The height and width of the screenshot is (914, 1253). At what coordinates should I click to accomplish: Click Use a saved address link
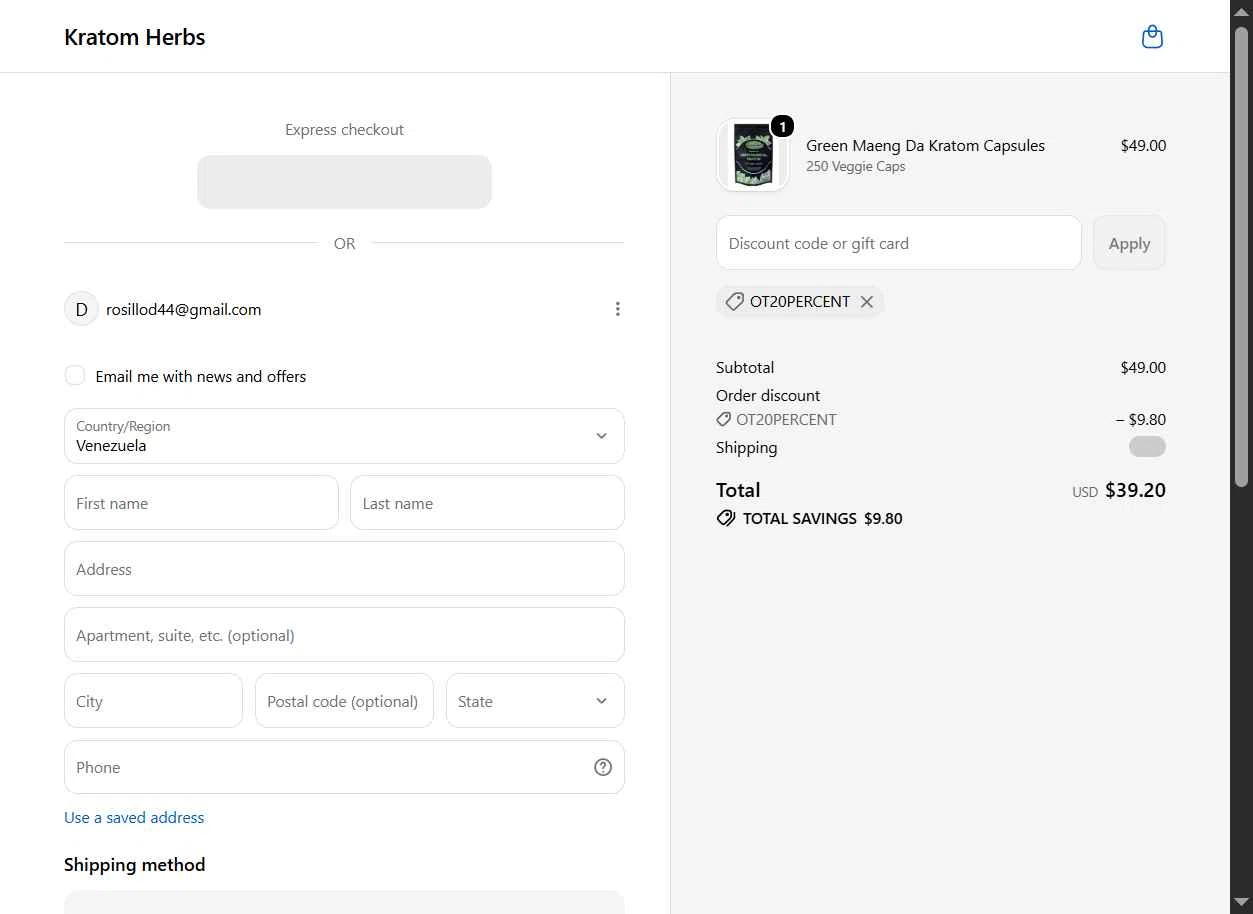tap(134, 817)
